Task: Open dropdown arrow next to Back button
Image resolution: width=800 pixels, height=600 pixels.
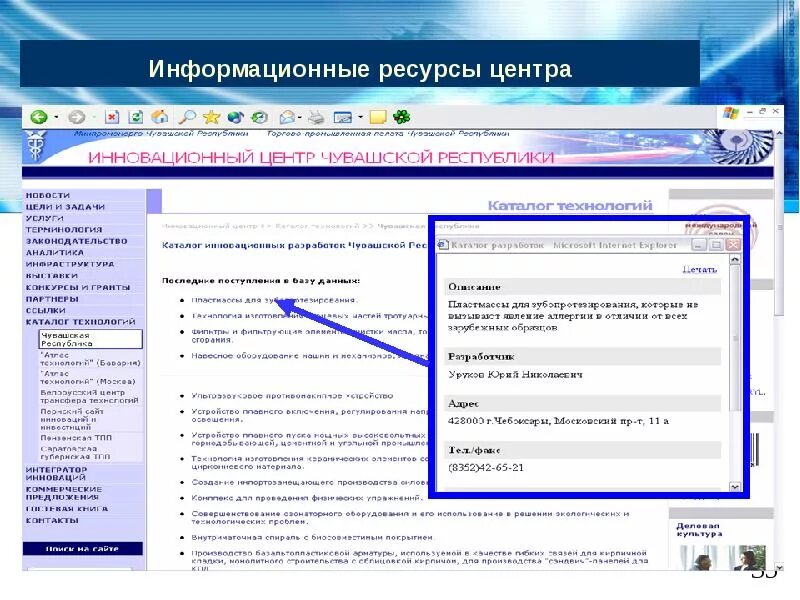Action: (56, 117)
